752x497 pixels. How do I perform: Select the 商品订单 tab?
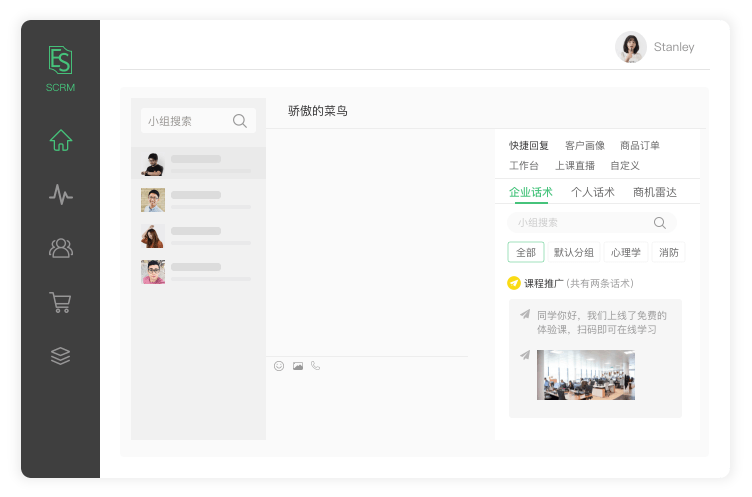click(x=640, y=145)
